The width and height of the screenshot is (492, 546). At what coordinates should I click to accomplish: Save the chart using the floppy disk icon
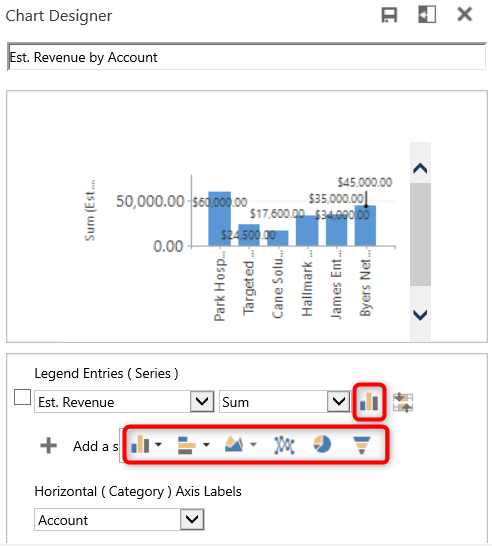[389, 15]
